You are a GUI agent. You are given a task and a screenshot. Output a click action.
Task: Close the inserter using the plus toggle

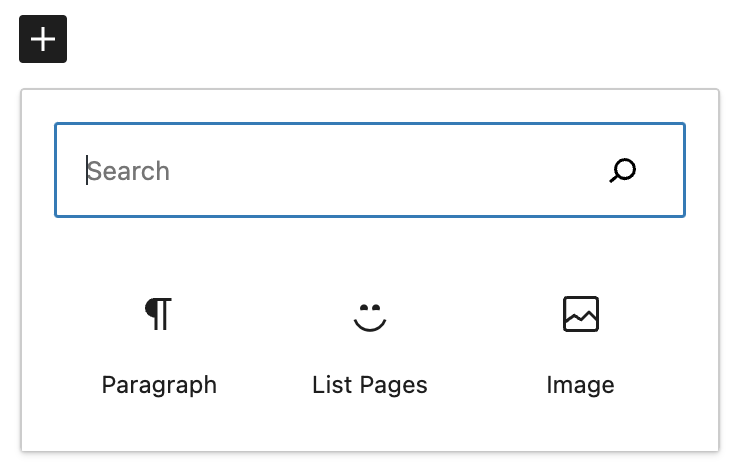(43, 39)
